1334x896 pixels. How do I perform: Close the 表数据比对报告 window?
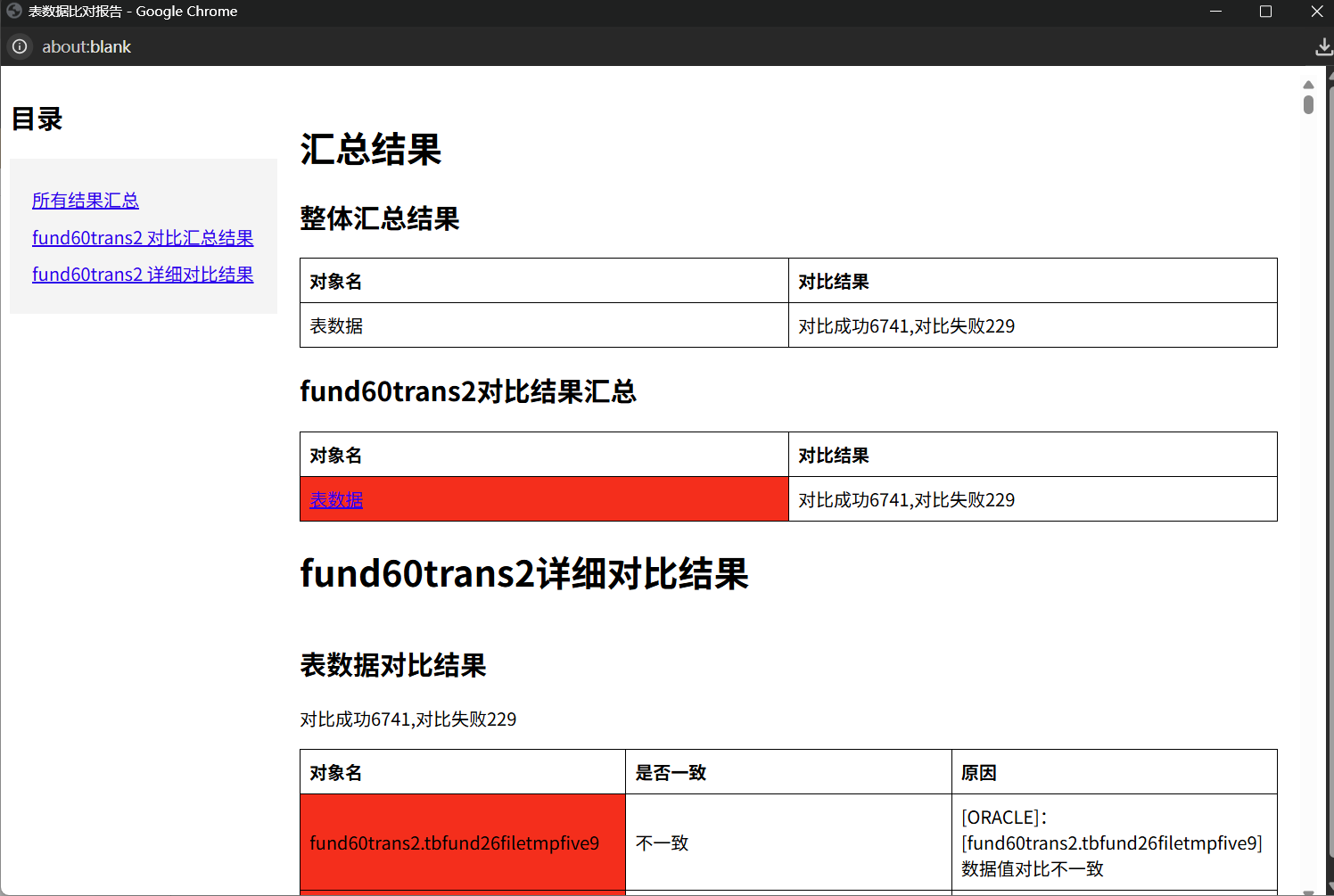[x=1316, y=12]
